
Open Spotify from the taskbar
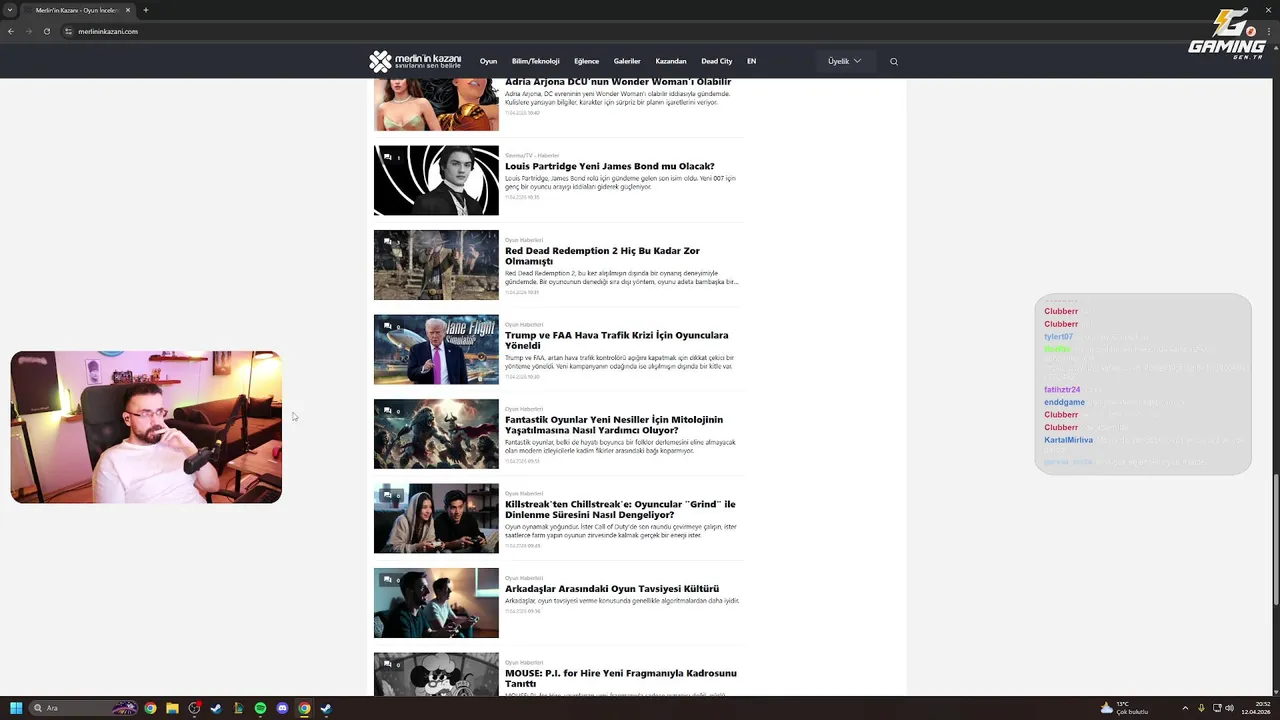[x=260, y=708]
